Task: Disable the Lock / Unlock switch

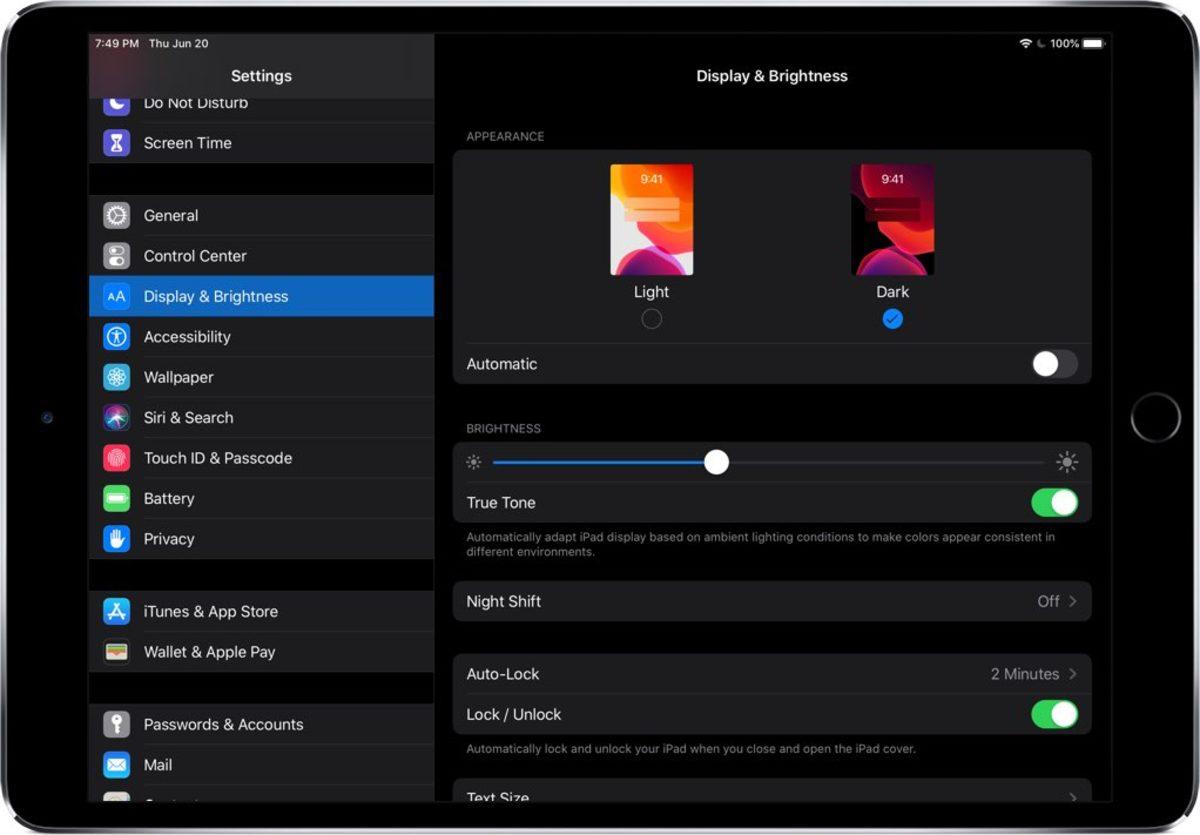Action: 1054,714
